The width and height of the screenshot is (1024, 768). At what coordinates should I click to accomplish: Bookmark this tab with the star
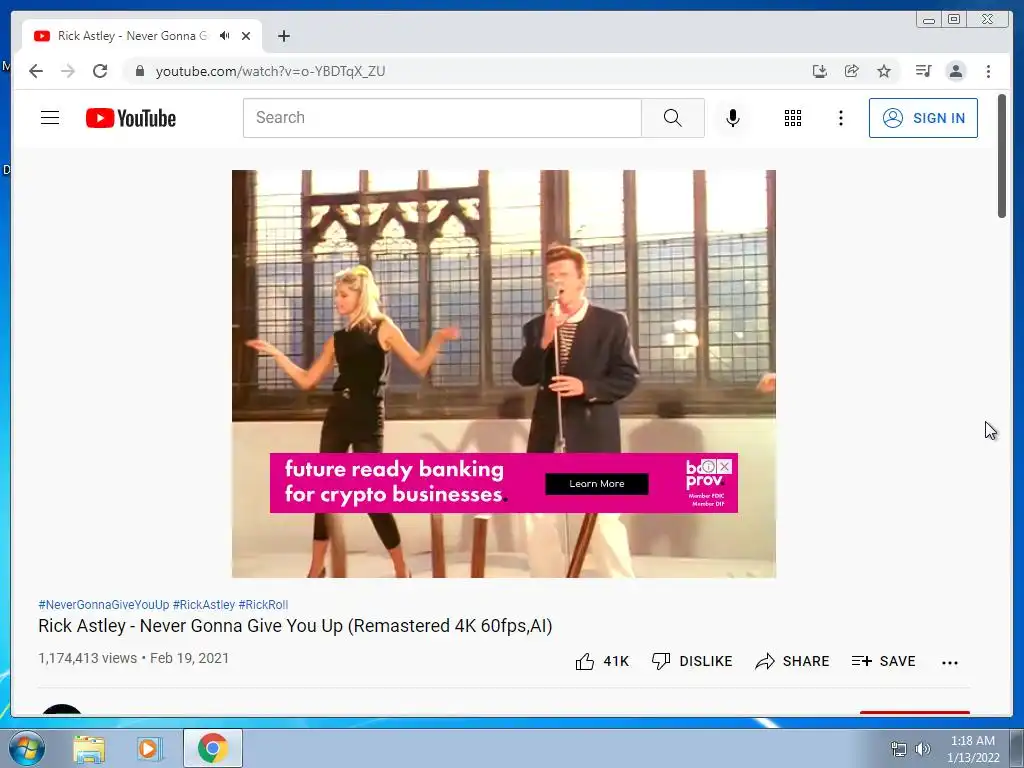884,71
